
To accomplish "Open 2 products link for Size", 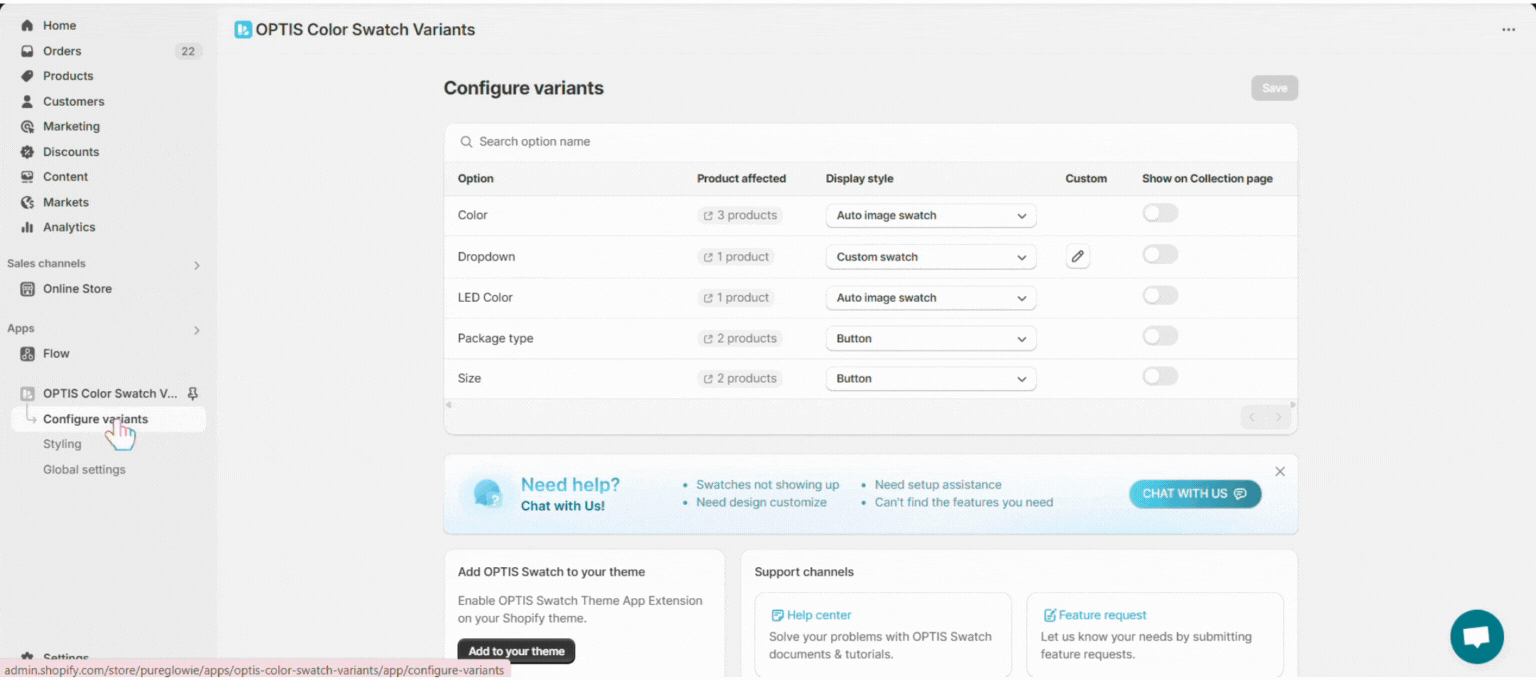I will point(740,379).
